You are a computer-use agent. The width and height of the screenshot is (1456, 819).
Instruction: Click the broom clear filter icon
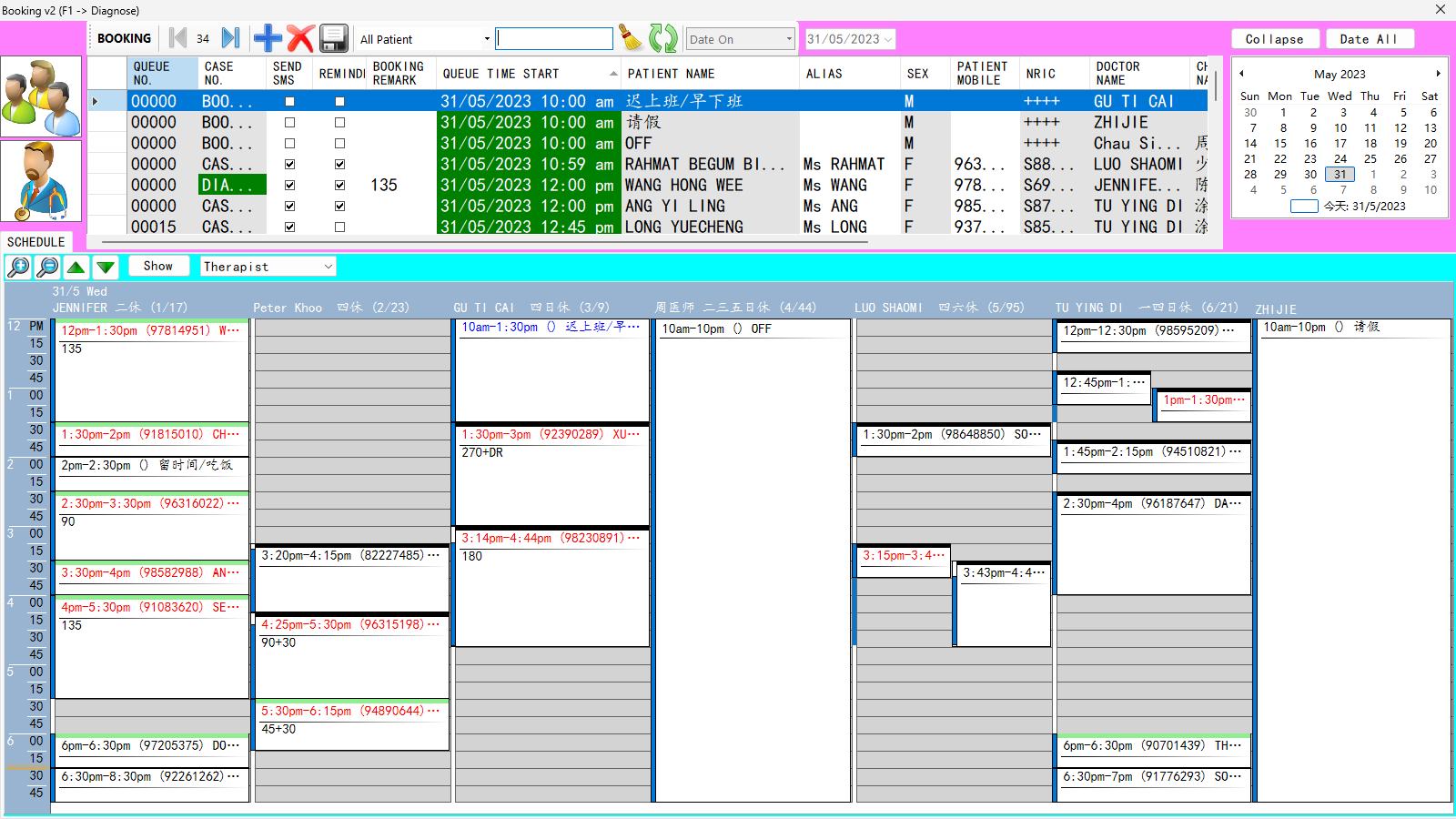630,38
